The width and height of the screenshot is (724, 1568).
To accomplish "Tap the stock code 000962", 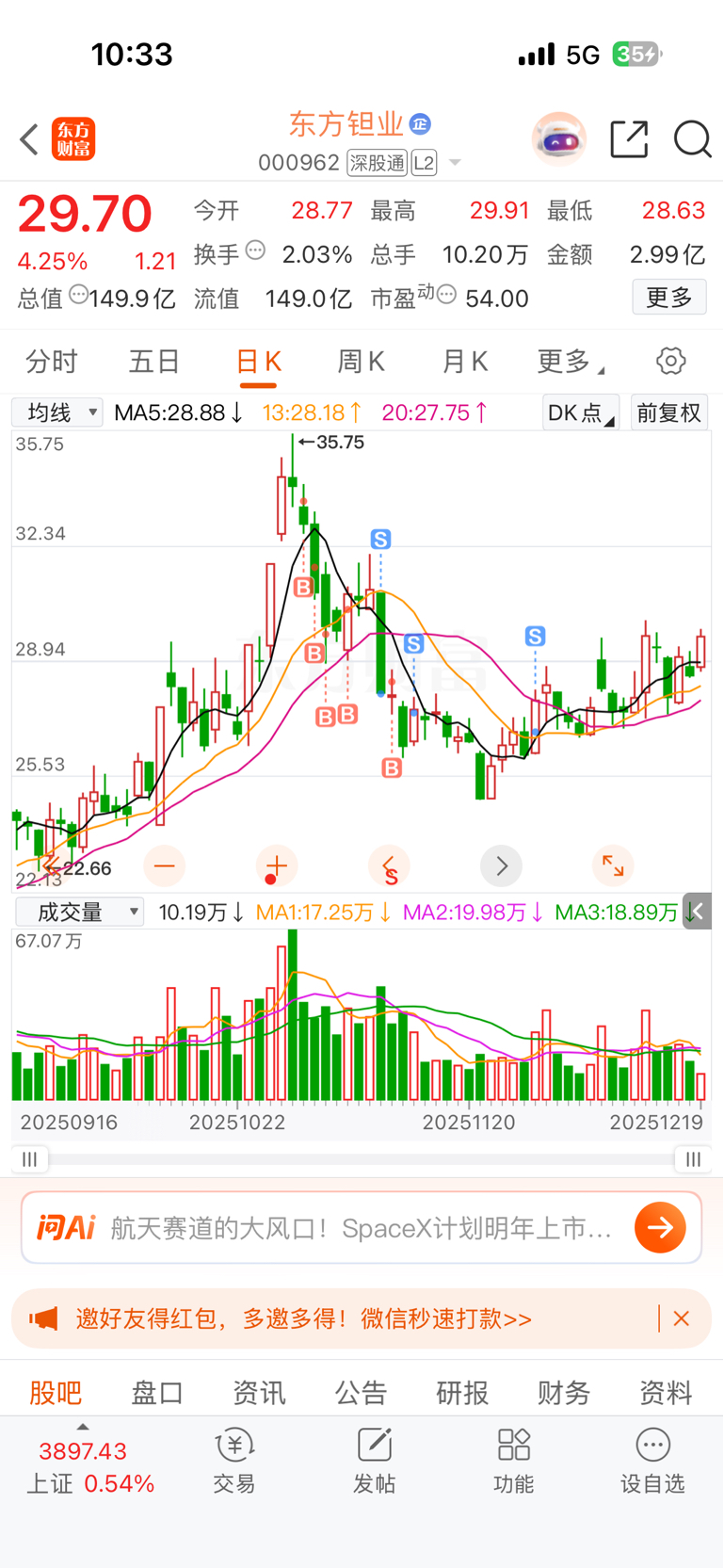I will pyautogui.click(x=298, y=163).
